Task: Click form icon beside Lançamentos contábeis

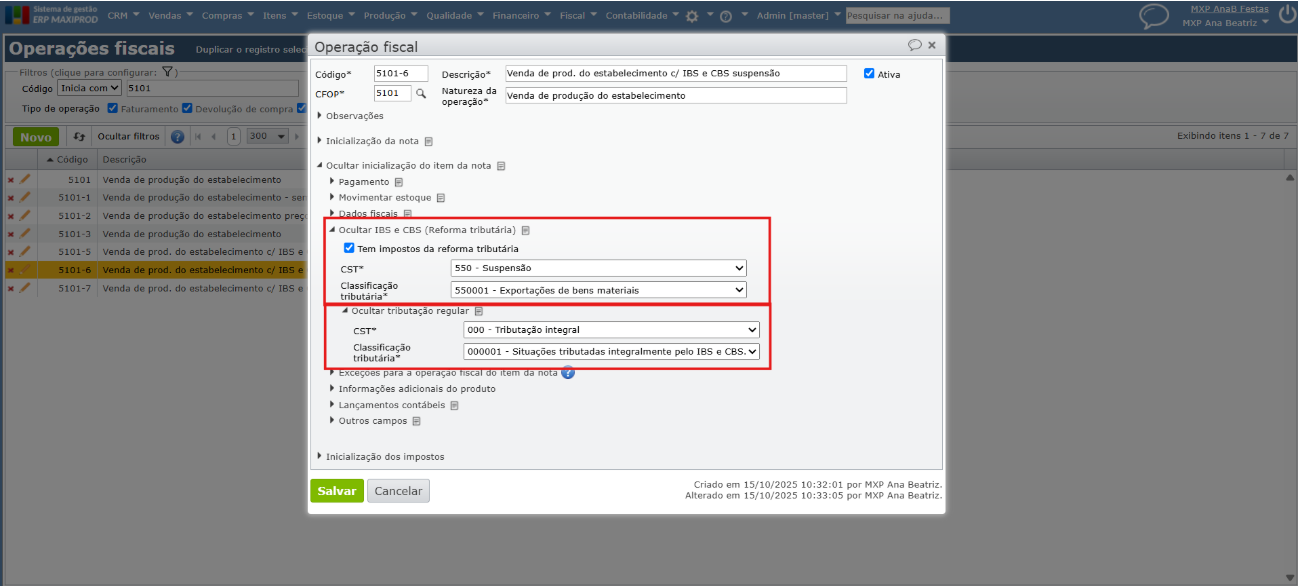Action: click(454, 405)
